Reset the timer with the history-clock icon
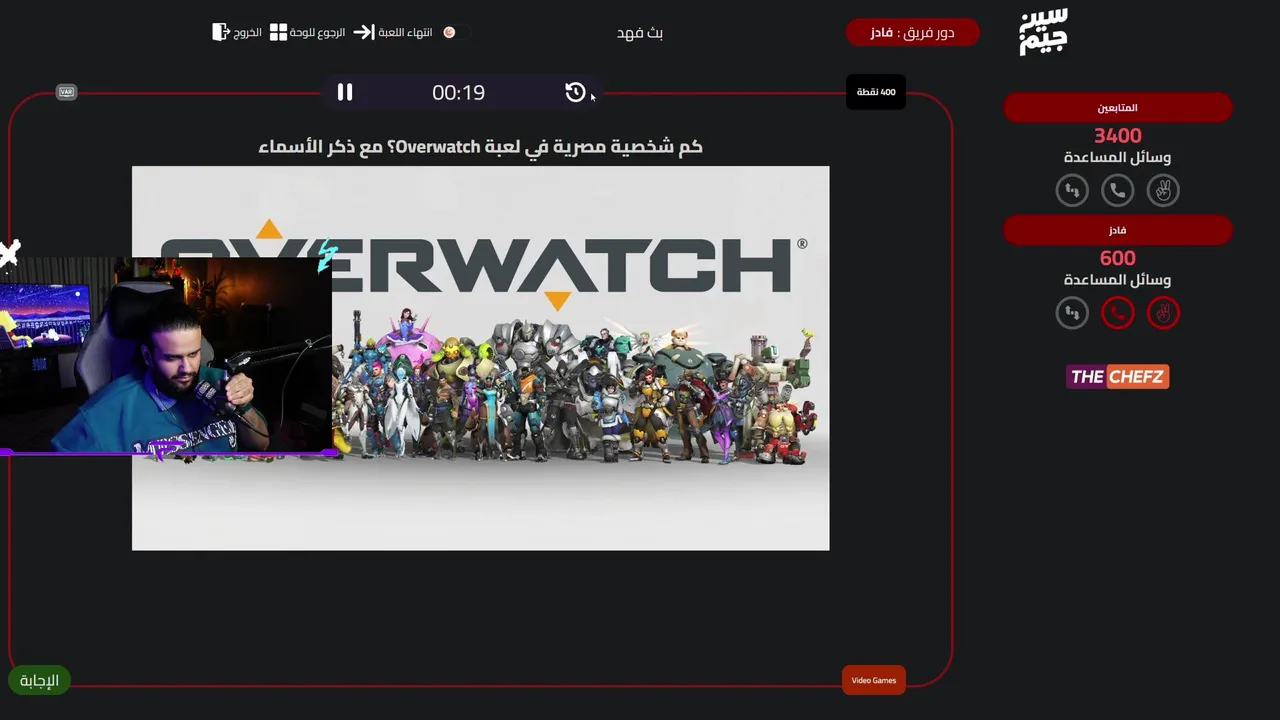The image size is (1280, 720). point(575,92)
